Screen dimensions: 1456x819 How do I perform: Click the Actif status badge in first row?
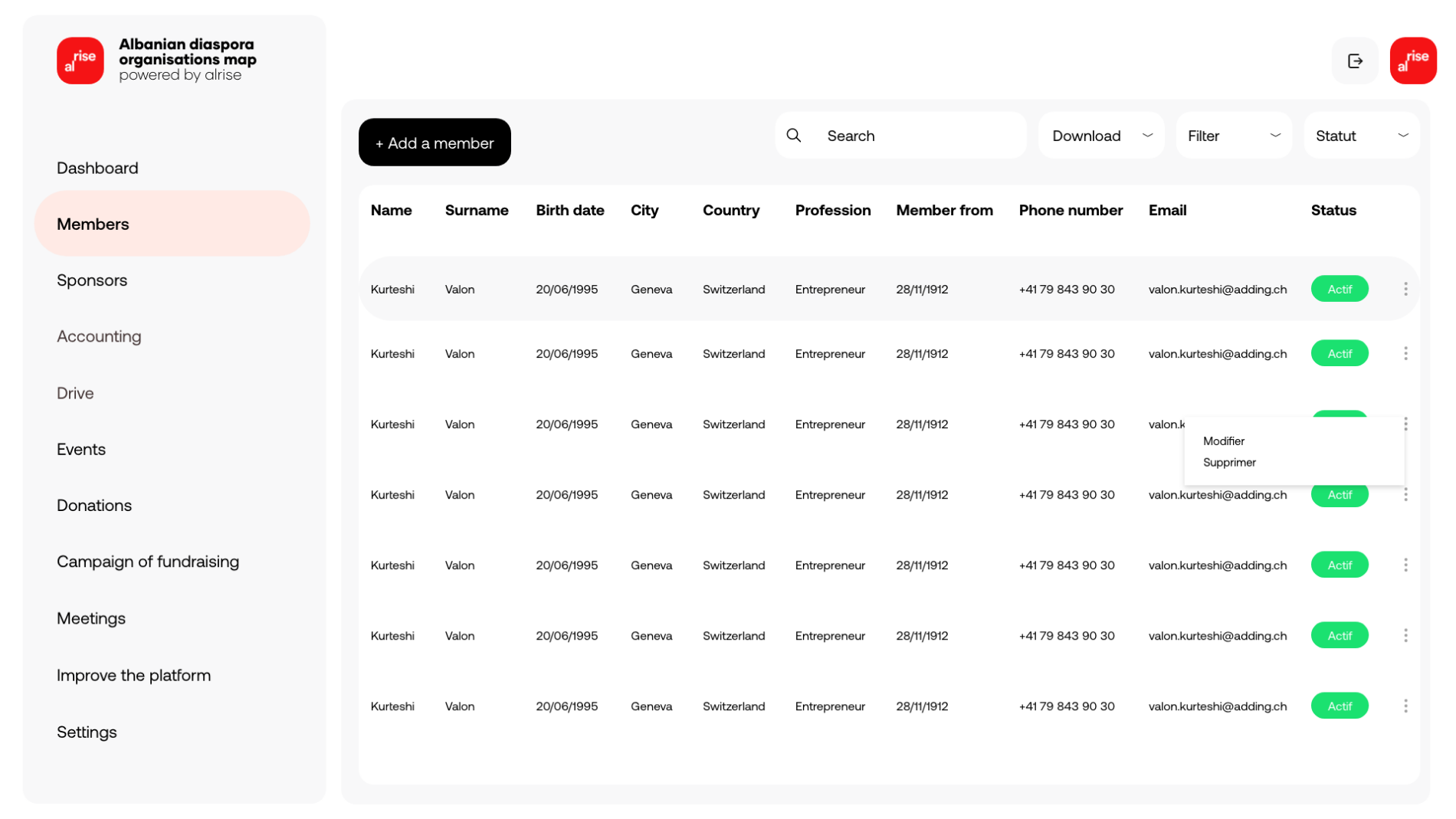click(x=1339, y=289)
